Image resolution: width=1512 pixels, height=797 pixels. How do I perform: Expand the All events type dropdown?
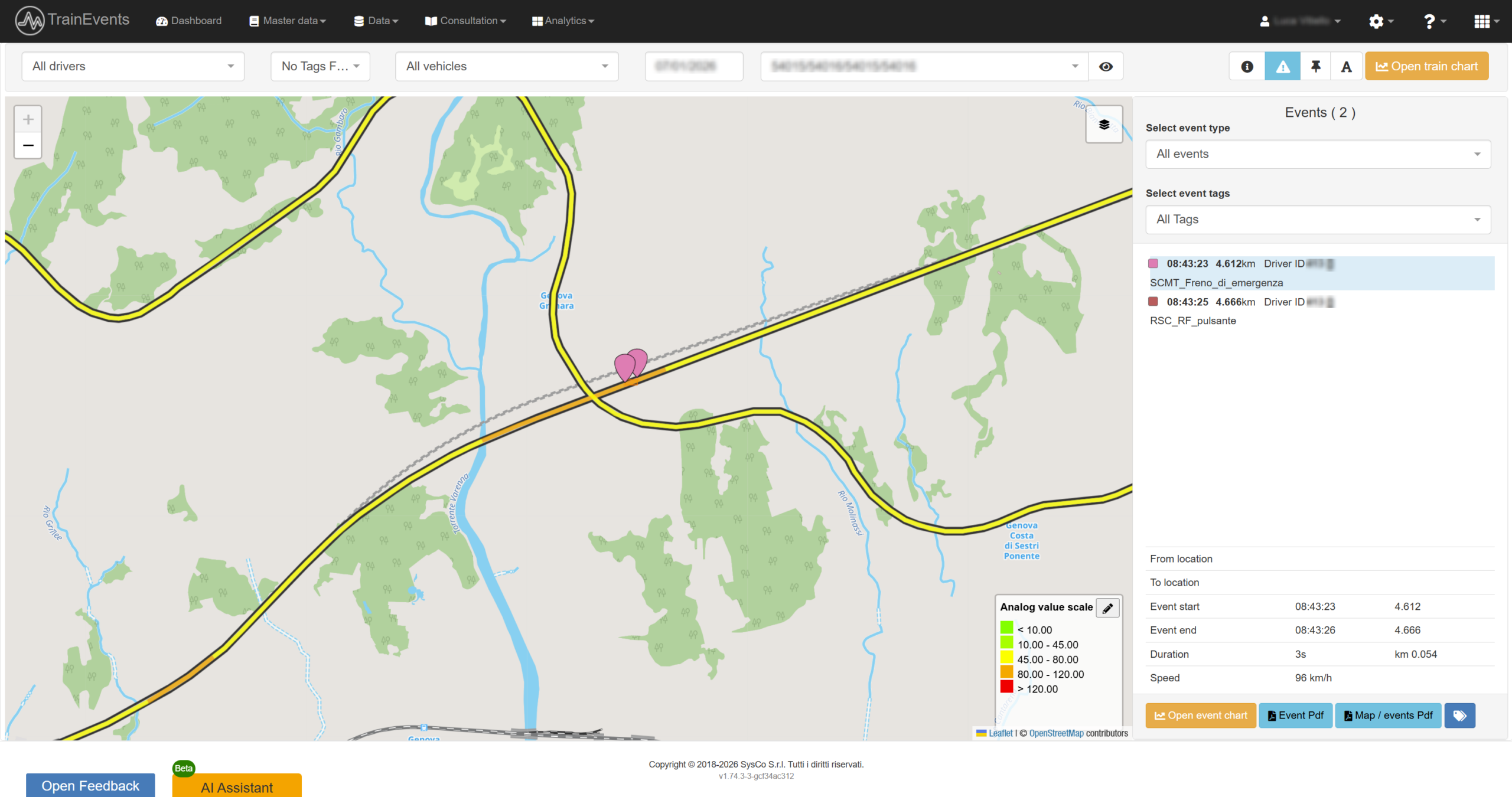tap(1318, 154)
